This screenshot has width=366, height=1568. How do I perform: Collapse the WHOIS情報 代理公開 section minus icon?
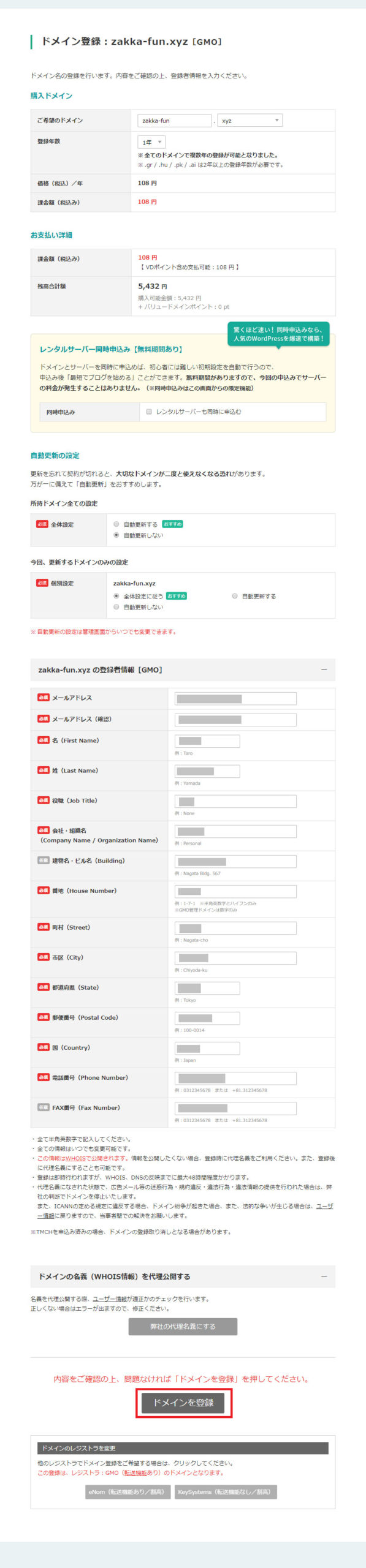point(324,1276)
